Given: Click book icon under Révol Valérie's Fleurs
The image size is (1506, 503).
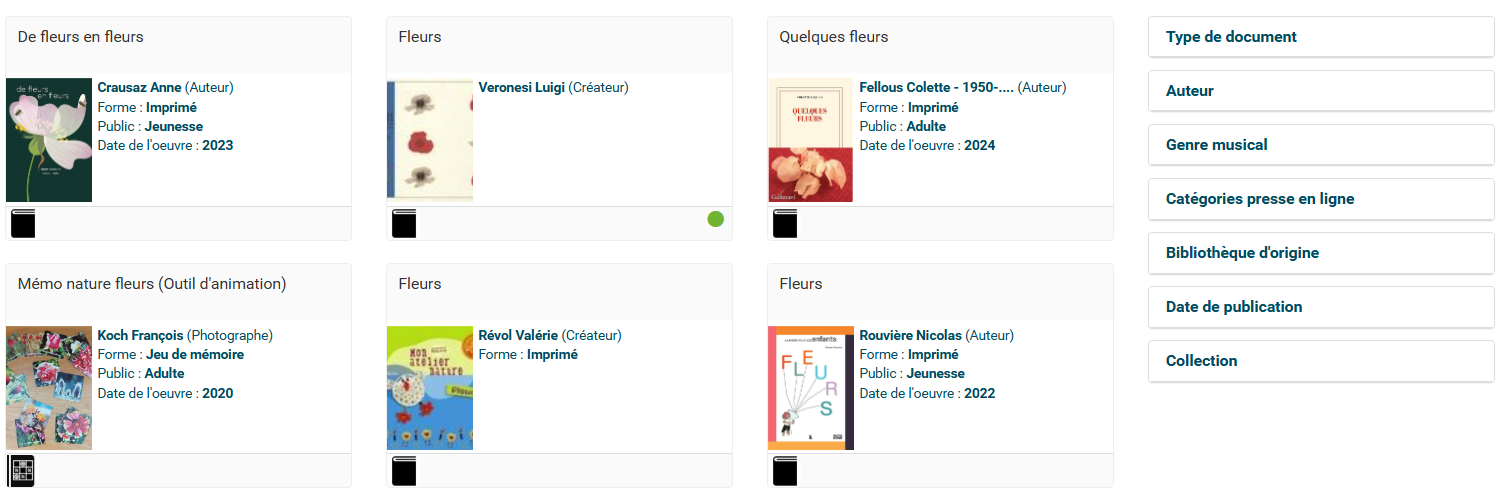Looking at the screenshot, I should [x=404, y=470].
